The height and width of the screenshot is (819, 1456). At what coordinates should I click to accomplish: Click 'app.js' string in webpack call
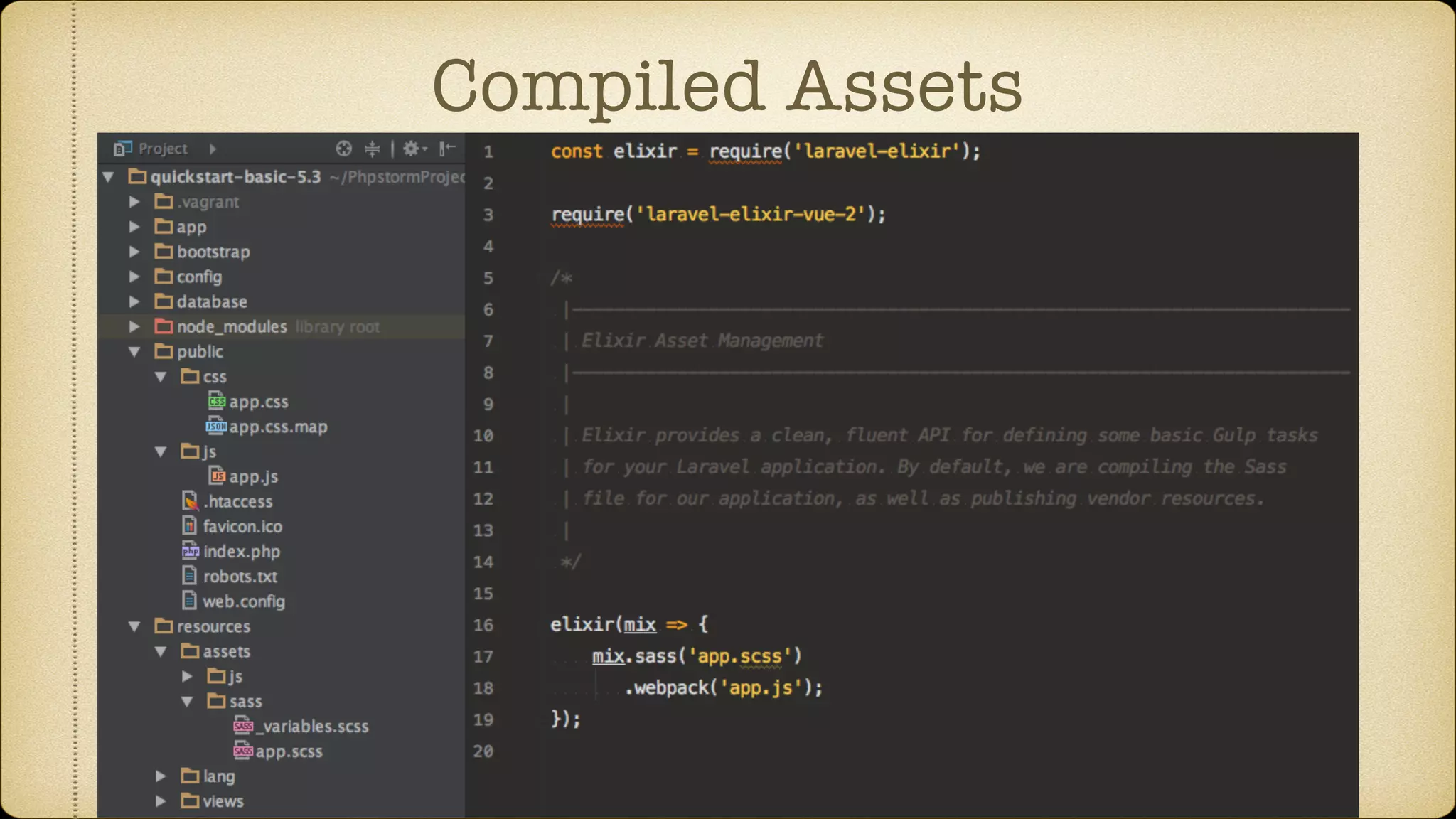click(x=761, y=687)
